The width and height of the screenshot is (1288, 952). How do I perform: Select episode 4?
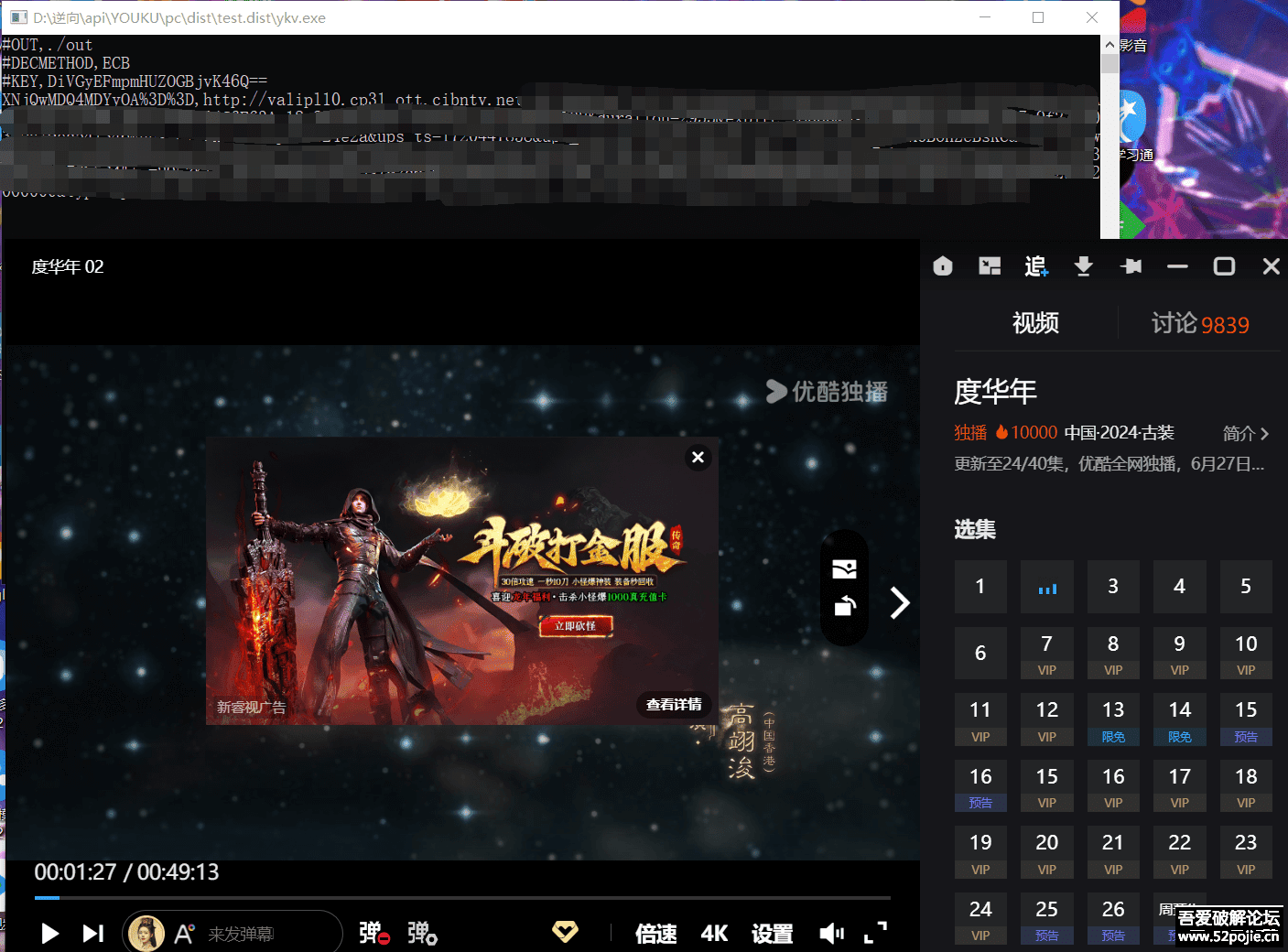pyautogui.click(x=1180, y=587)
